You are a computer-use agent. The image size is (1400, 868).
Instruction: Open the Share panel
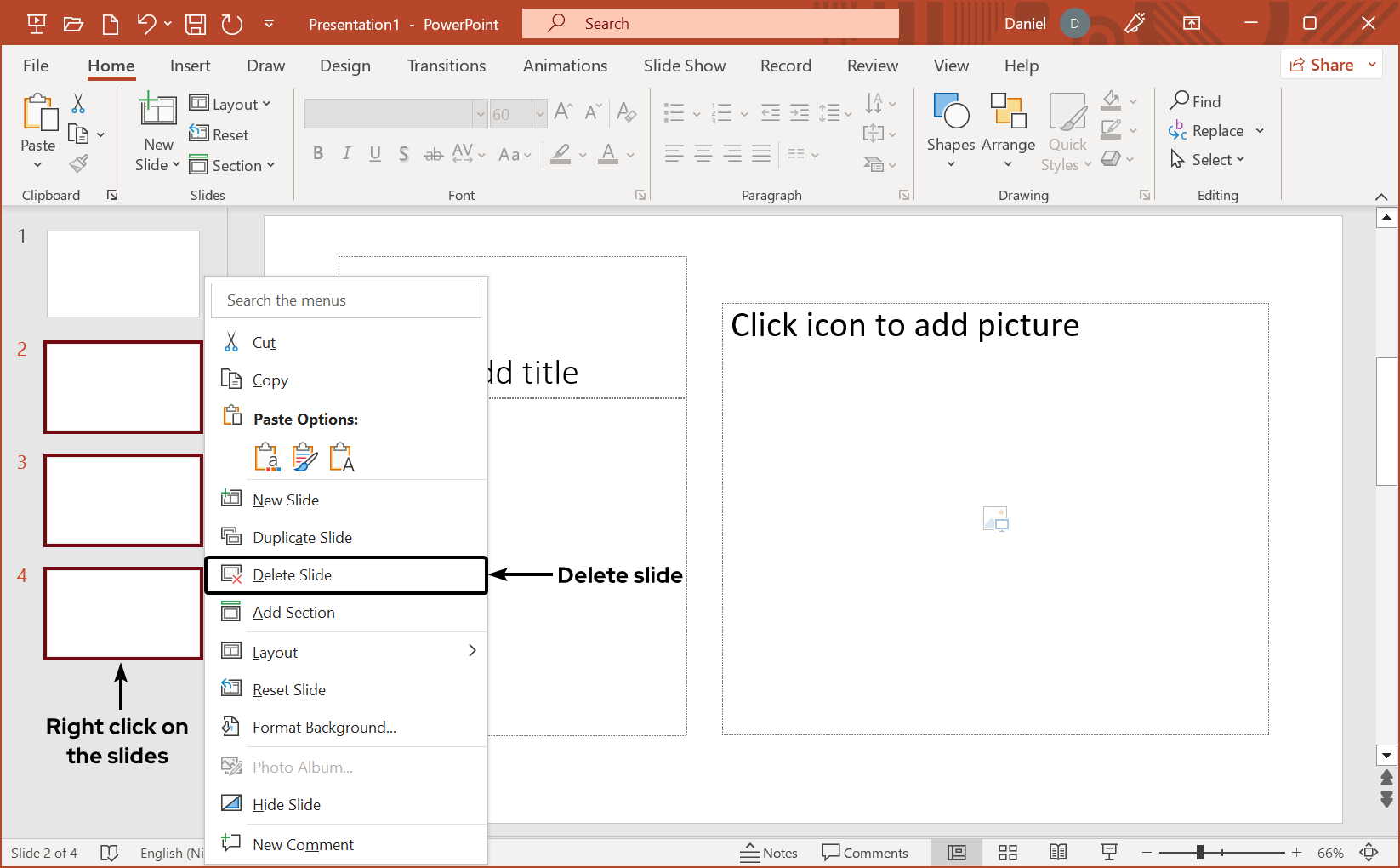pyautogui.click(x=1329, y=64)
